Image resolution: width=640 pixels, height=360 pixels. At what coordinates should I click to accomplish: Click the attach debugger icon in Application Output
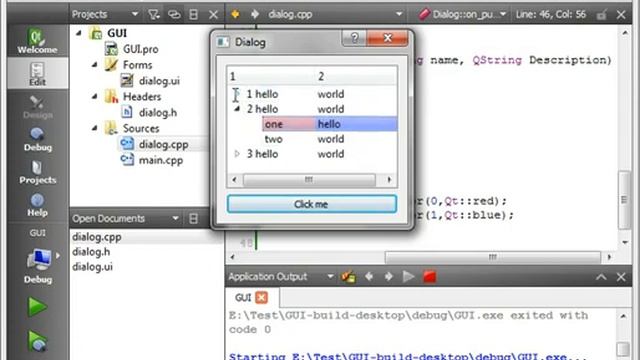[348, 277]
